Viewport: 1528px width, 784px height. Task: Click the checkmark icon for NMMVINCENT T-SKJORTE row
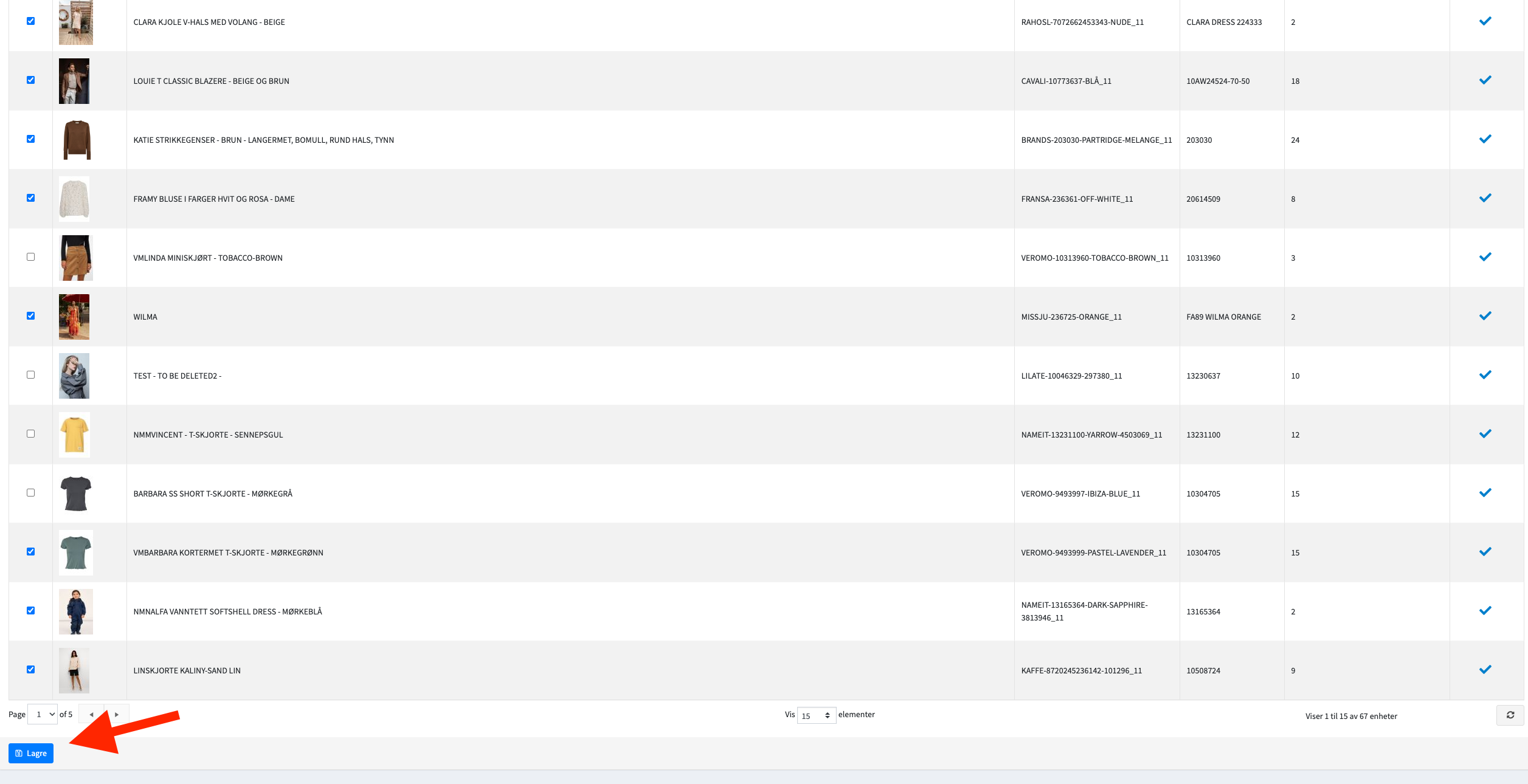click(1485, 434)
